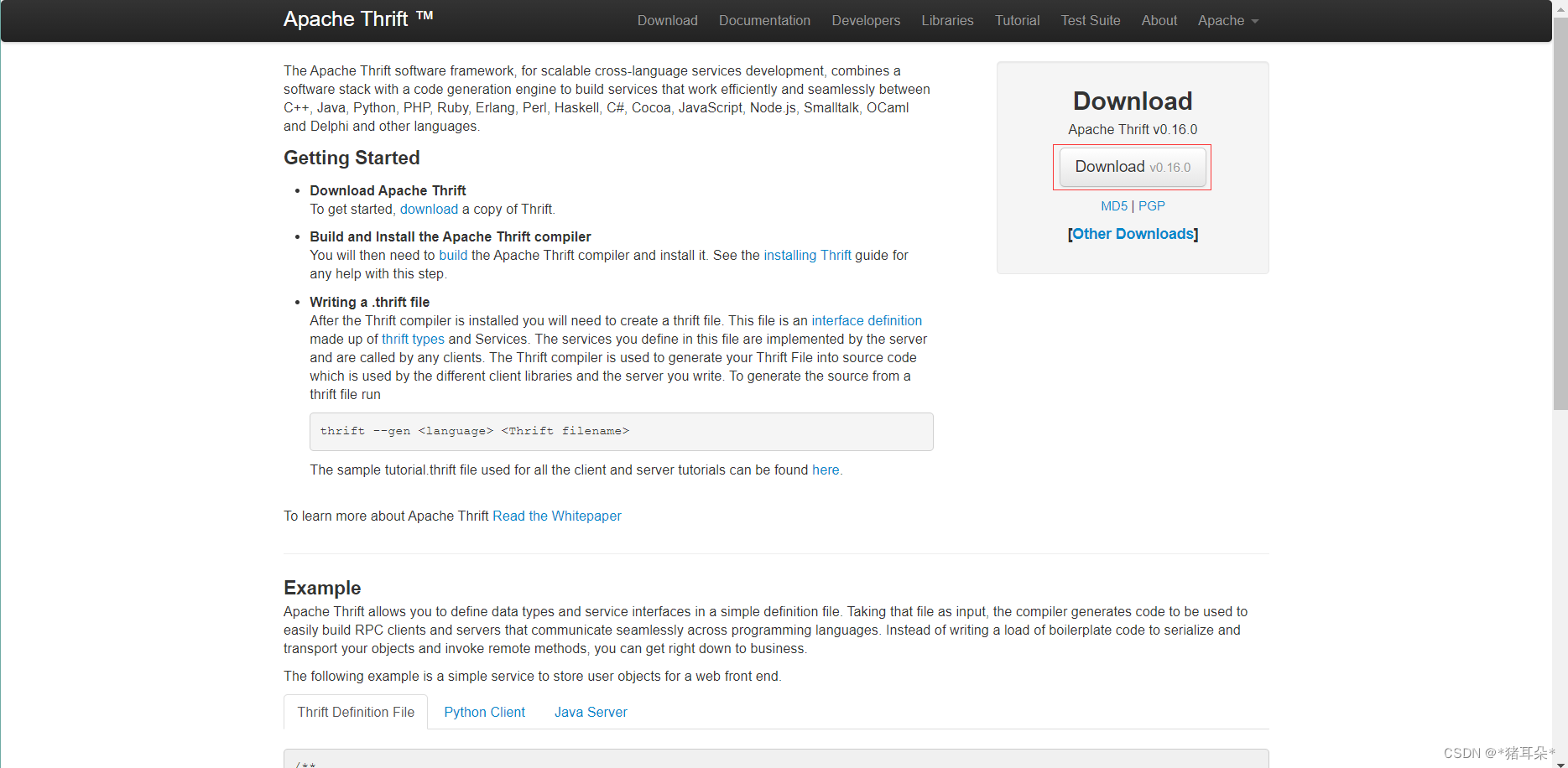The width and height of the screenshot is (1568, 768).
Task: Open the Download nav menu item
Action: tap(667, 20)
